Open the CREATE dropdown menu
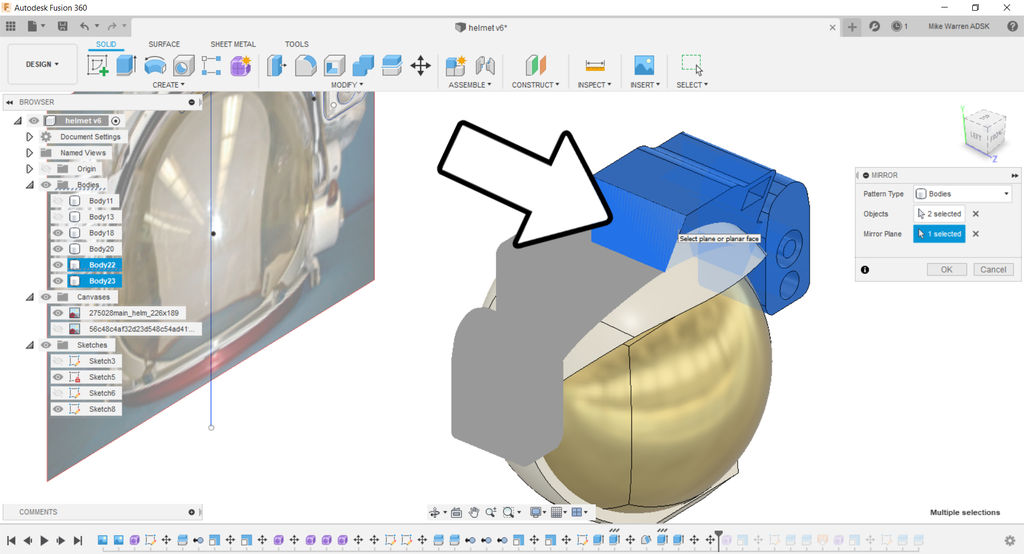Image resolution: width=1024 pixels, height=554 pixels. [168, 85]
